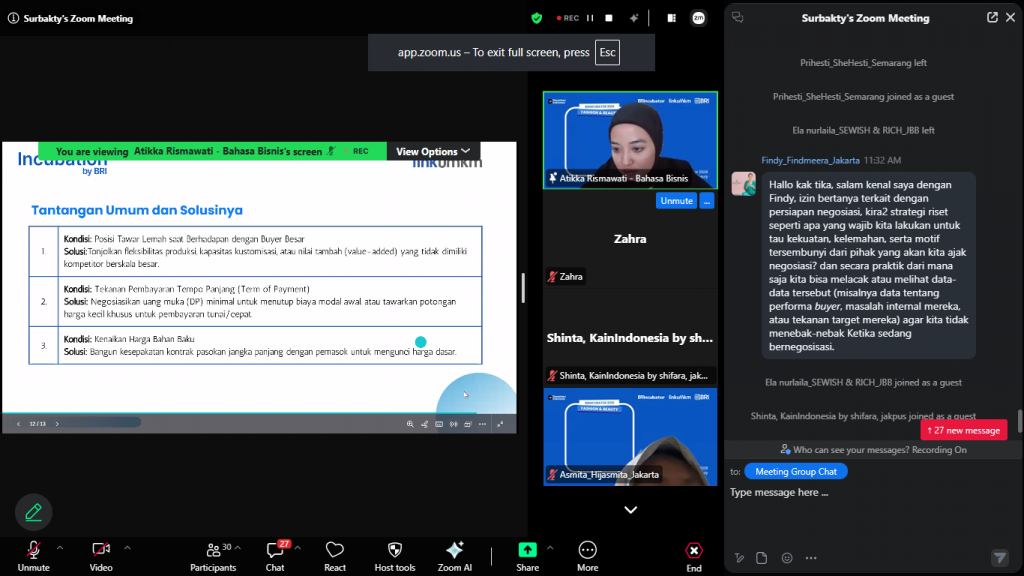Click the slide progress indicator 12/13
The image size is (1024, 576).
pos(37,424)
